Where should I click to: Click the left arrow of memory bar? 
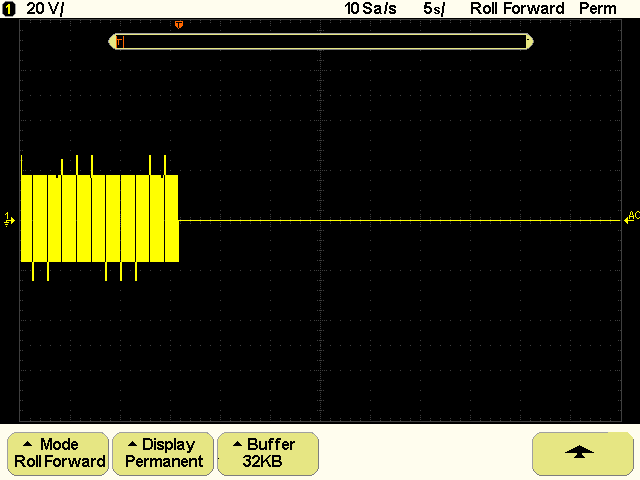111,42
